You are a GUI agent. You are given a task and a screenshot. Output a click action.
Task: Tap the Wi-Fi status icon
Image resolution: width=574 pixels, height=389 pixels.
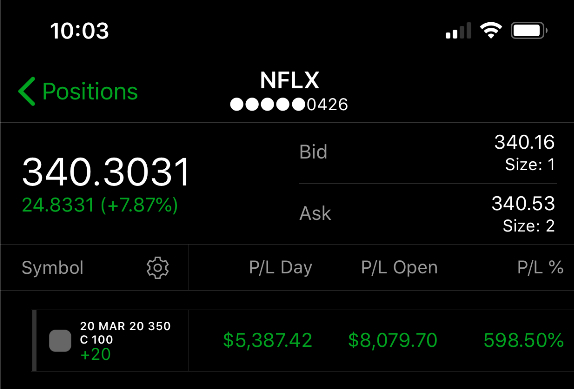click(491, 30)
